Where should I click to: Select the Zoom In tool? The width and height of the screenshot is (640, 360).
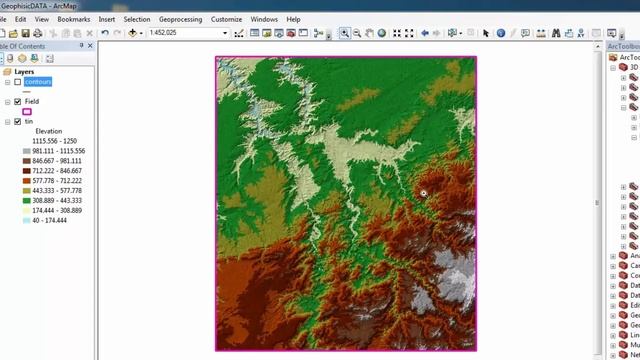pyautogui.click(x=344, y=33)
